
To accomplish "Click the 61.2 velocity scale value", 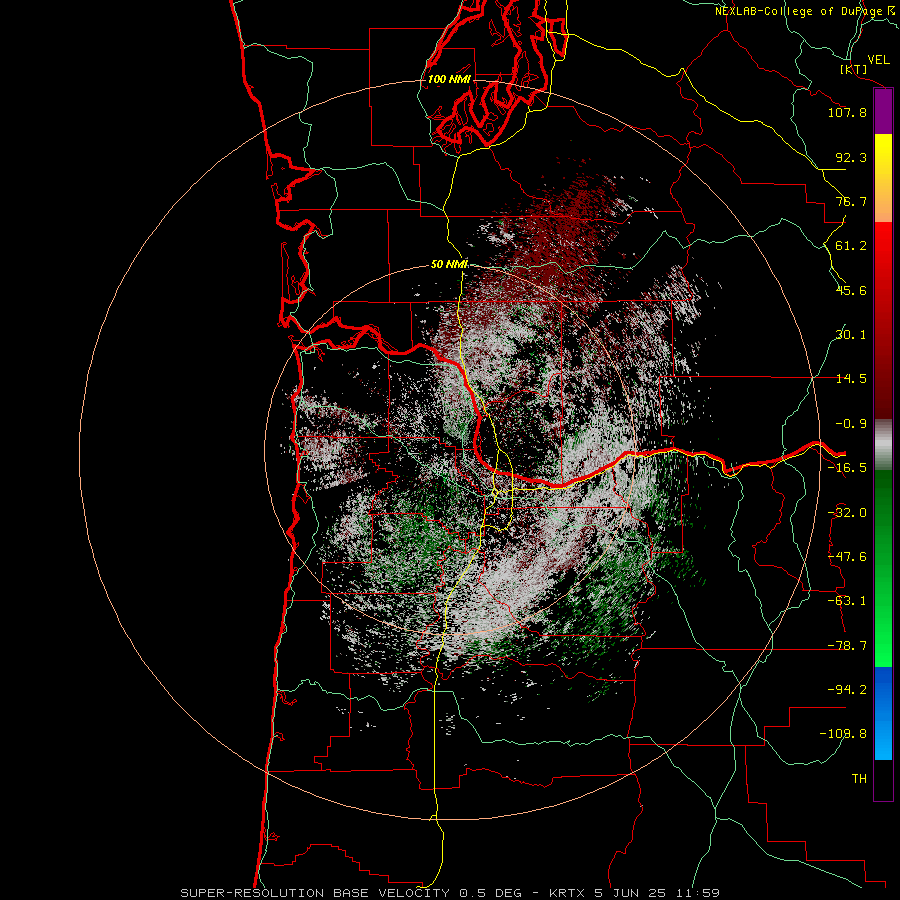I will point(851,246).
